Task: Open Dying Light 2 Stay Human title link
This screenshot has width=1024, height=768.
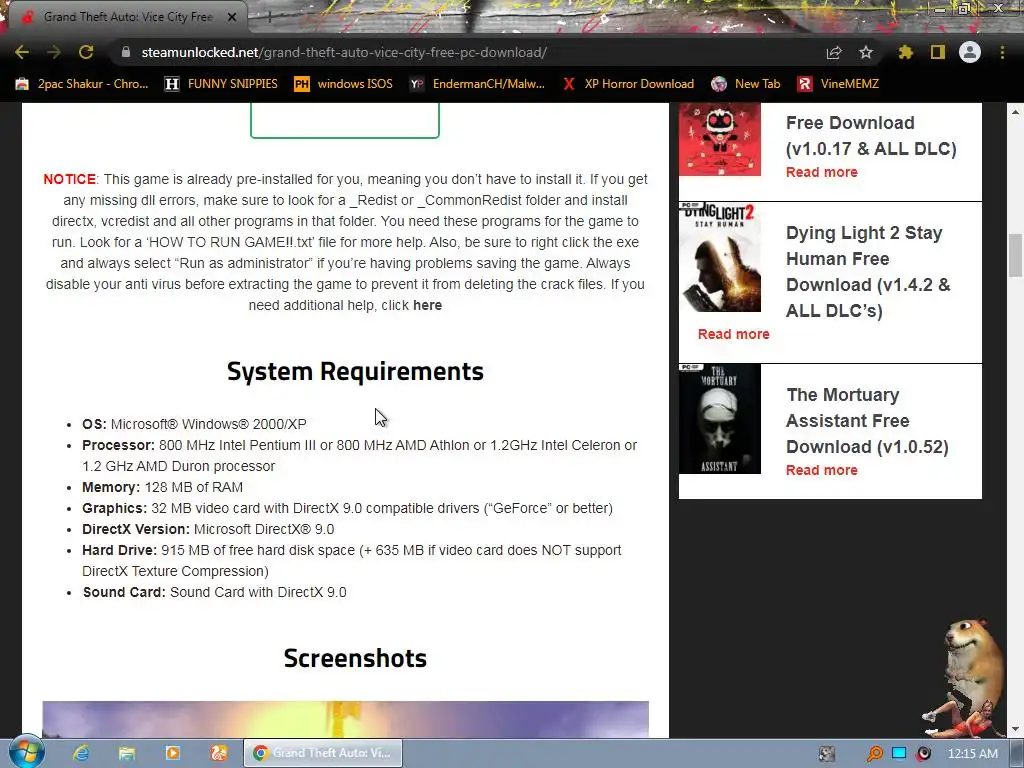Action: pyautogui.click(x=868, y=271)
